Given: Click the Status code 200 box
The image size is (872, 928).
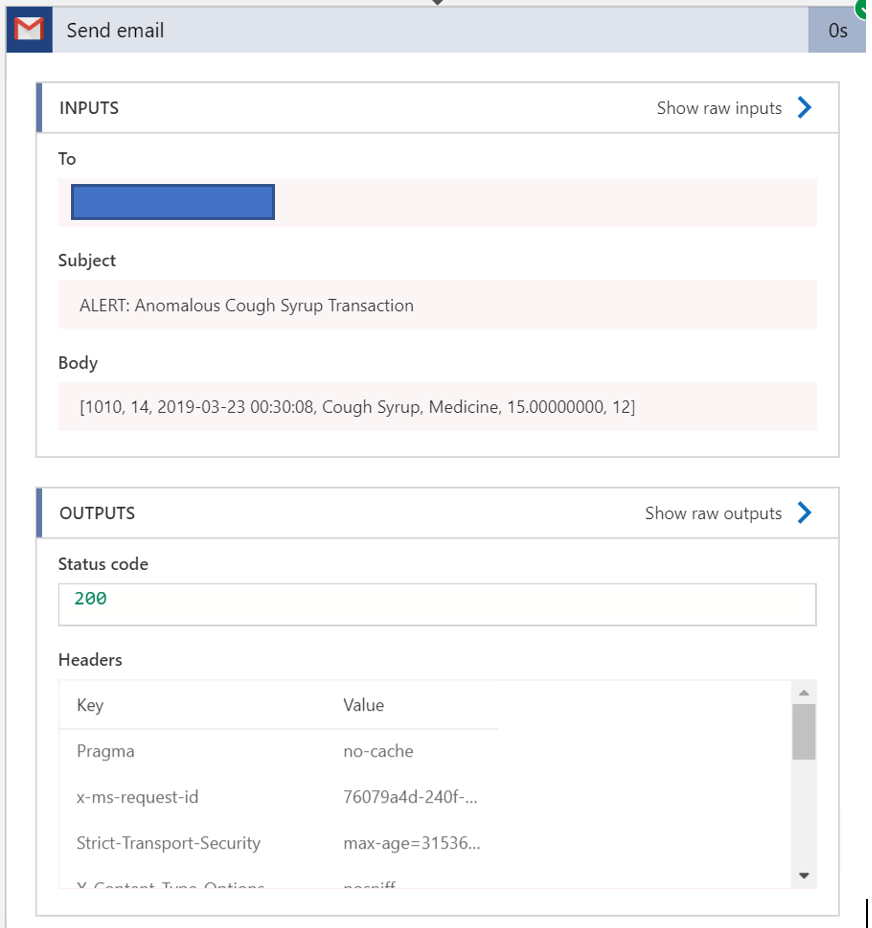Looking at the screenshot, I should coord(437,604).
